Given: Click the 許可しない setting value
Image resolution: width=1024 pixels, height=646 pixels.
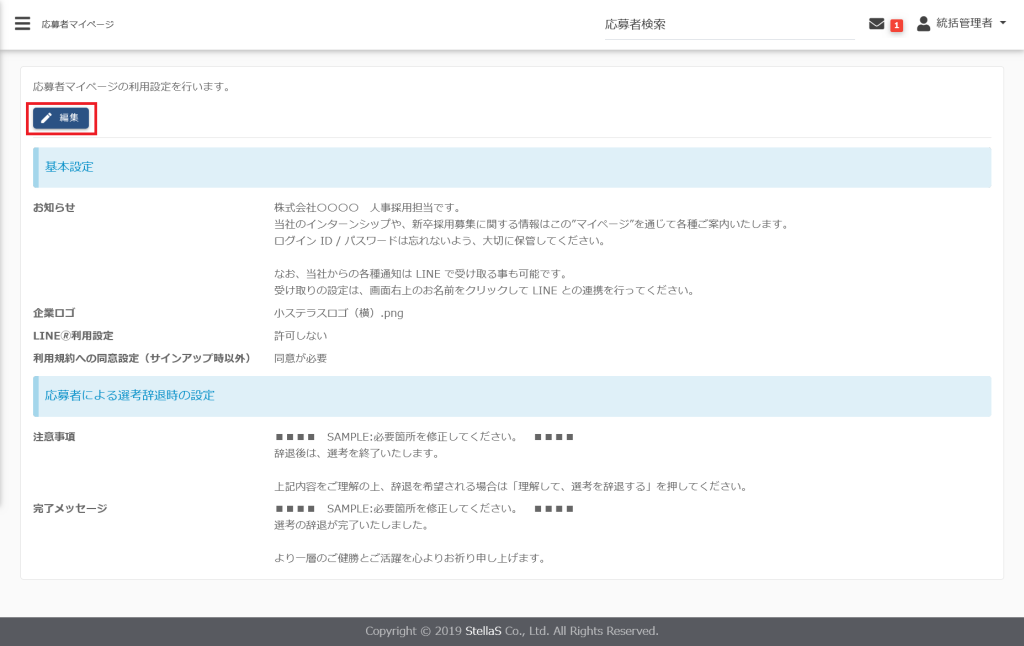Looking at the screenshot, I should click(x=300, y=335).
